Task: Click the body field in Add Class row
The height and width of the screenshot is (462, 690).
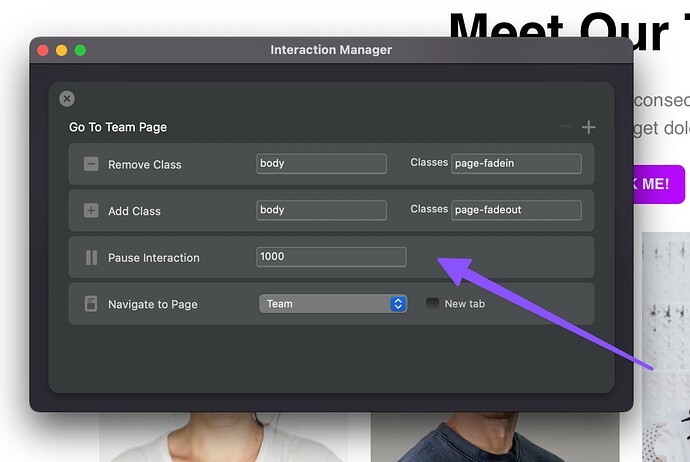Action: point(321,211)
